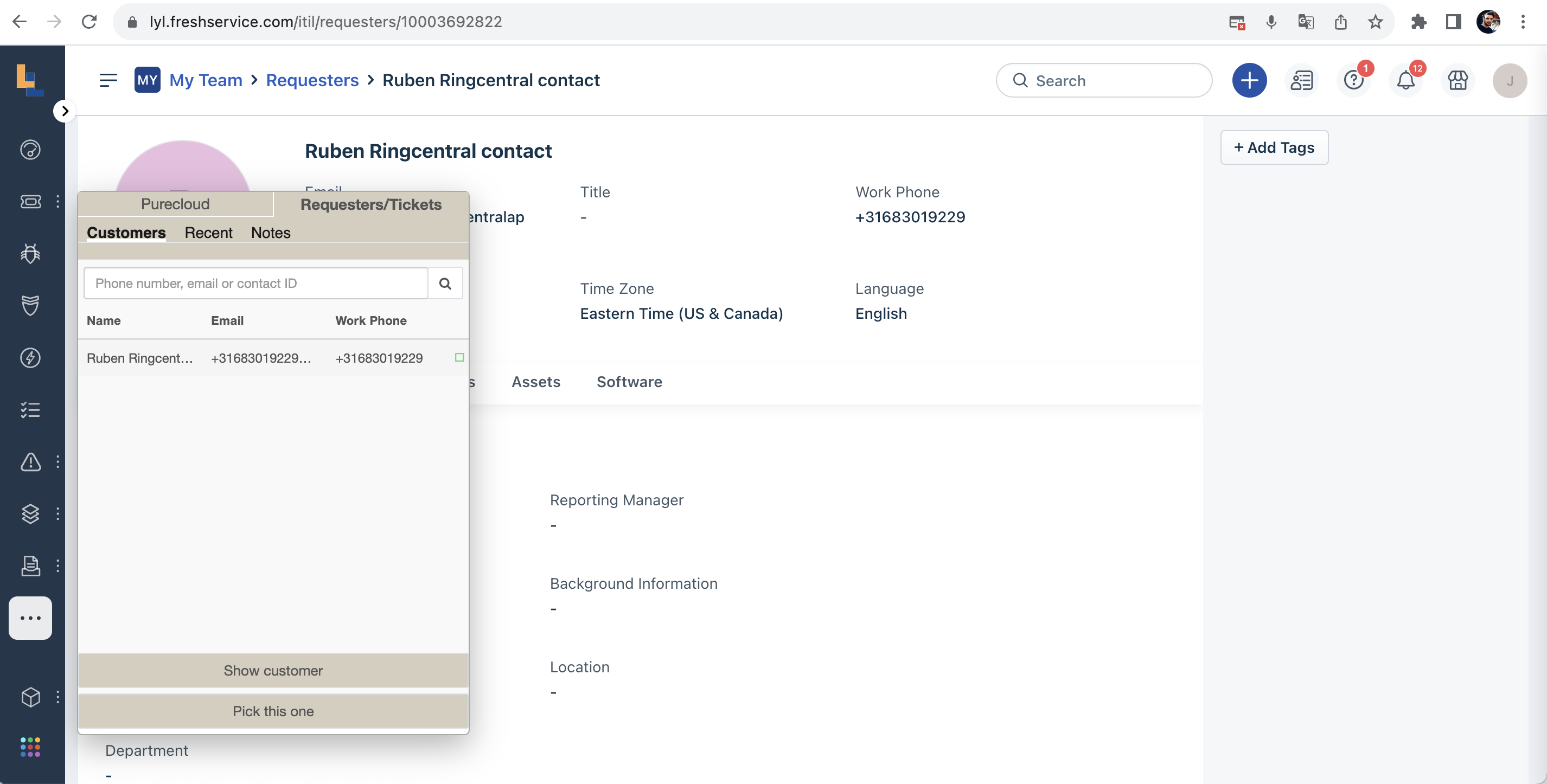This screenshot has width=1547, height=784.
Task: Open the Tickets icon in the left sidebar
Action: coord(30,202)
